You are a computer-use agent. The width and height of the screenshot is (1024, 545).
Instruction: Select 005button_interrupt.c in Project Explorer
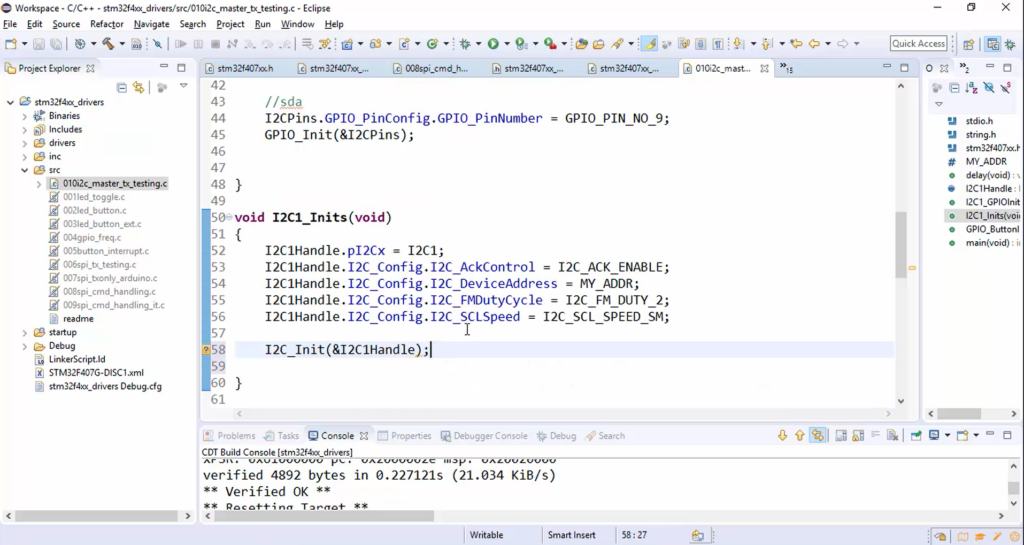pos(106,251)
